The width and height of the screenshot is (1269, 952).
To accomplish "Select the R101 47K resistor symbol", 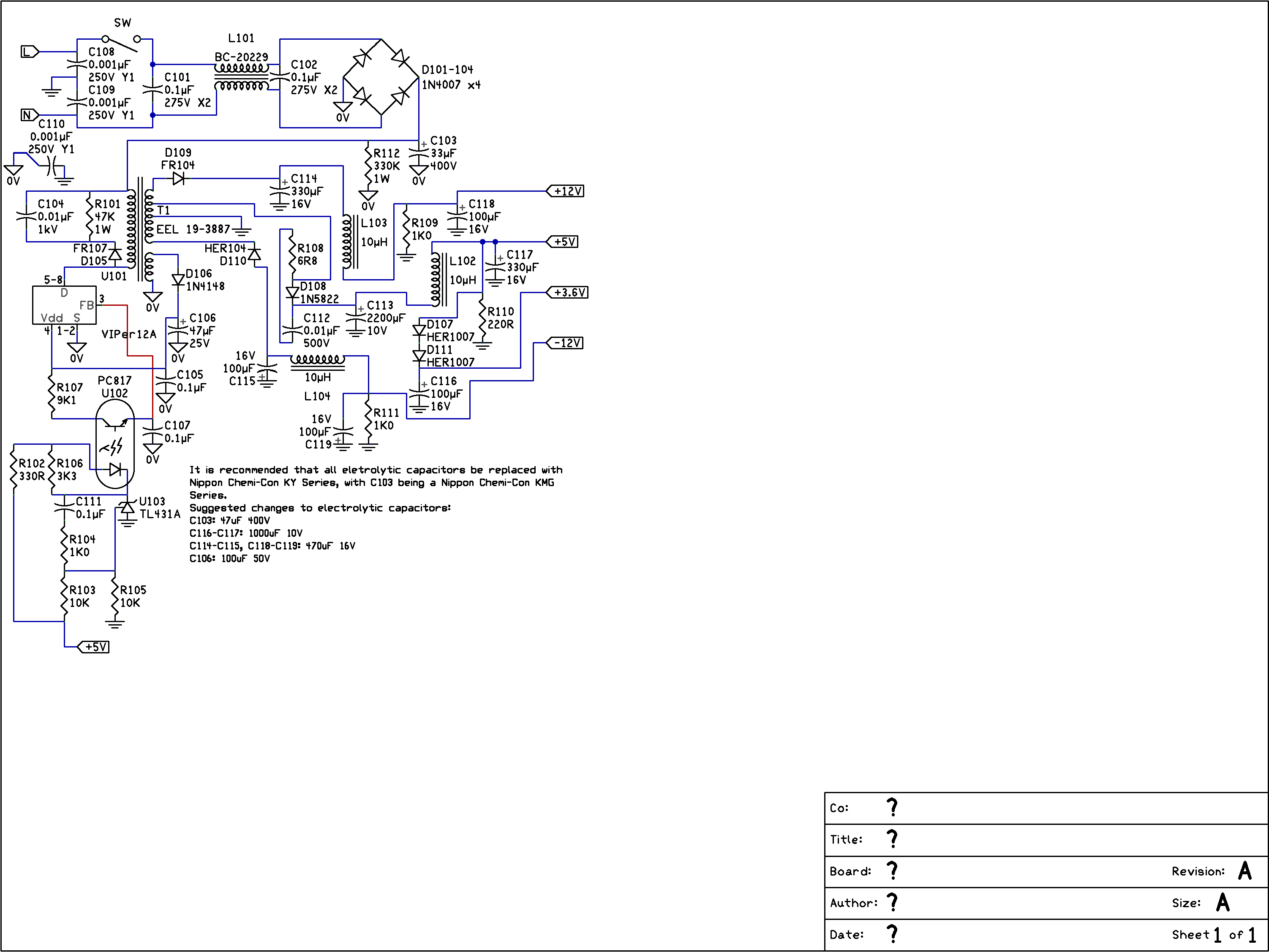I will pos(90,217).
